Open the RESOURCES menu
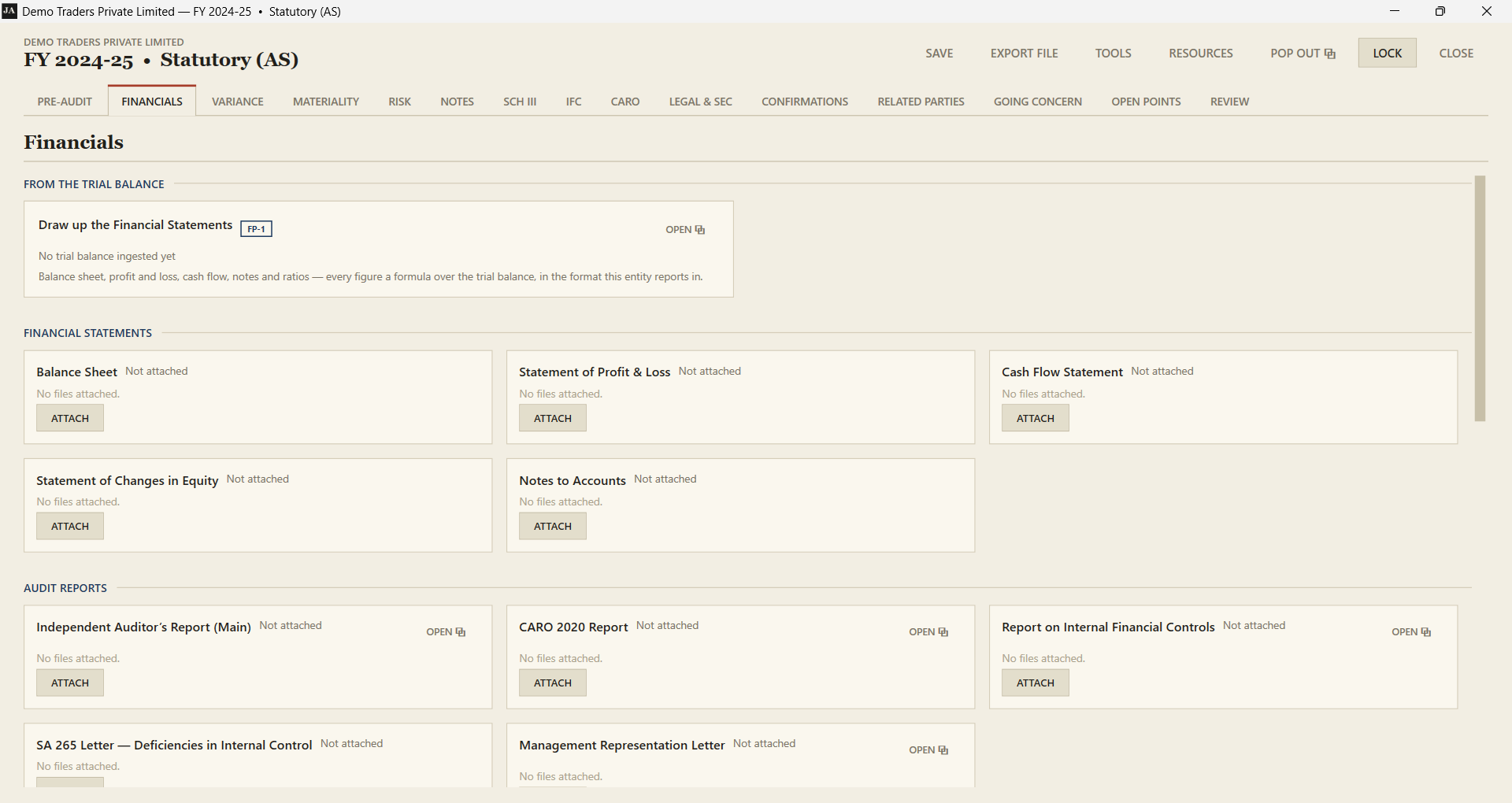Screen dimensions: 1512x803 coord(1201,54)
